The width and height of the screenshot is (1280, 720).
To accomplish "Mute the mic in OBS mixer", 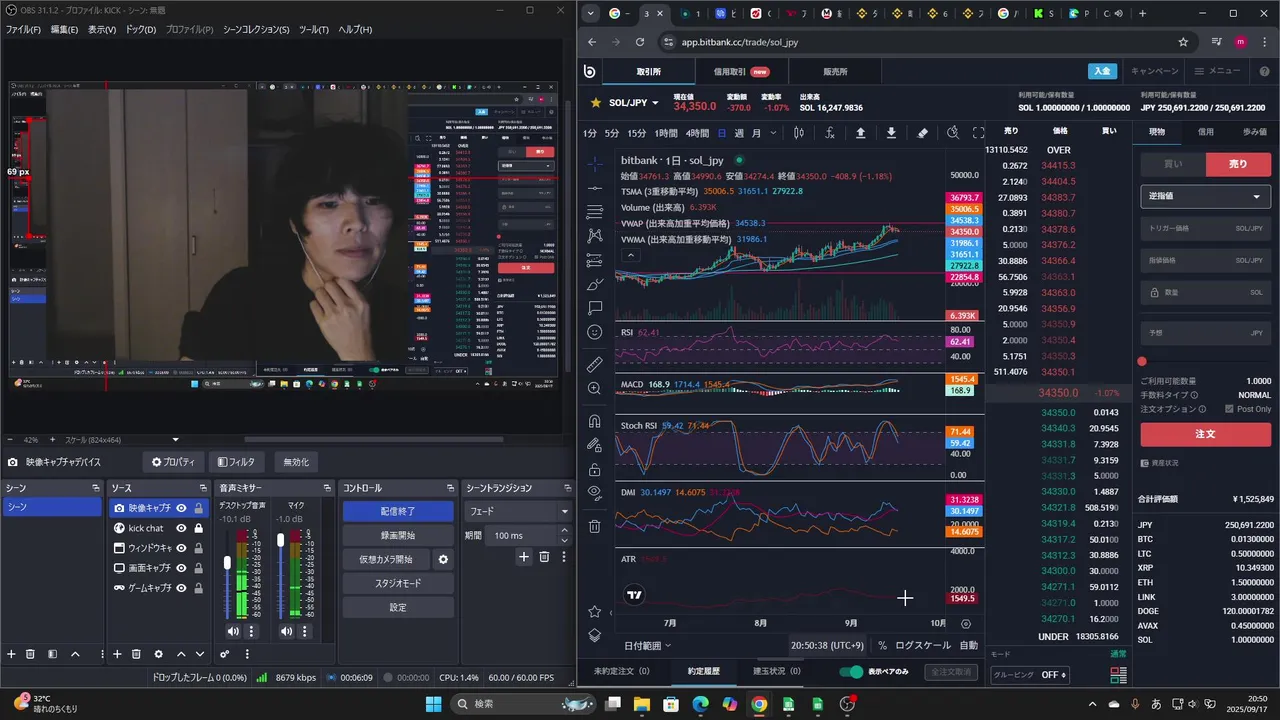I will (287, 631).
